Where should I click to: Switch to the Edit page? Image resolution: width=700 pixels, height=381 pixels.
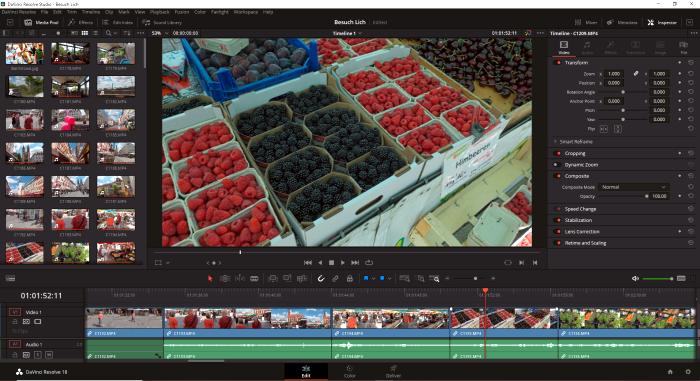[x=306, y=371]
